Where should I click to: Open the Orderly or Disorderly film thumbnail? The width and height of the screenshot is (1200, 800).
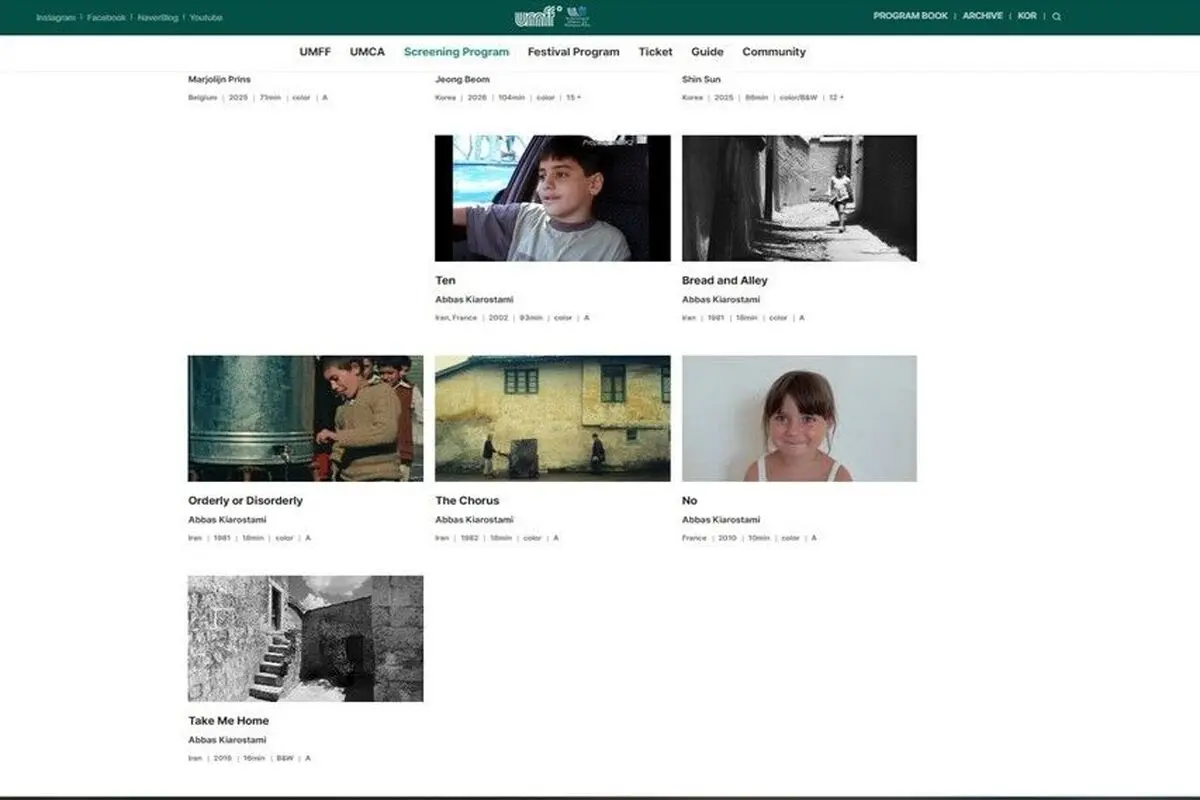click(x=305, y=418)
